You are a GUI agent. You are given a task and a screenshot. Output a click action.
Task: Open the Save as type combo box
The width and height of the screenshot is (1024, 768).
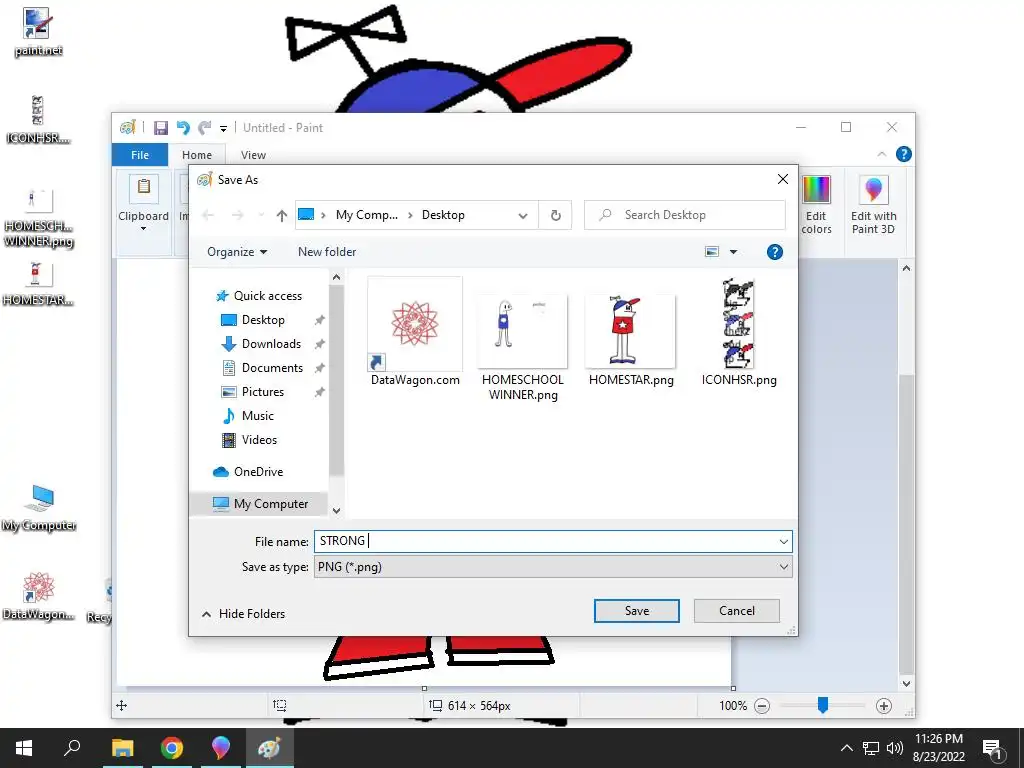click(x=553, y=567)
